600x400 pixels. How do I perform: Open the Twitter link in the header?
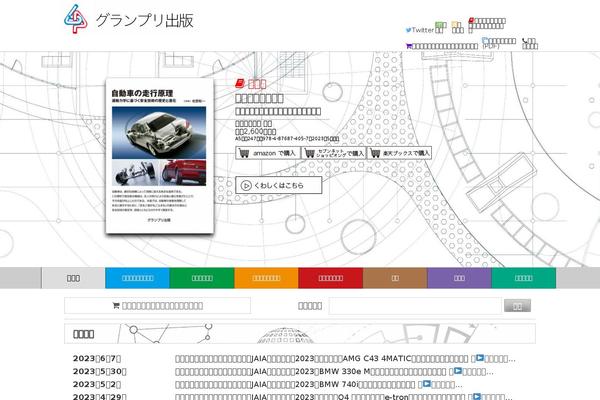point(420,30)
